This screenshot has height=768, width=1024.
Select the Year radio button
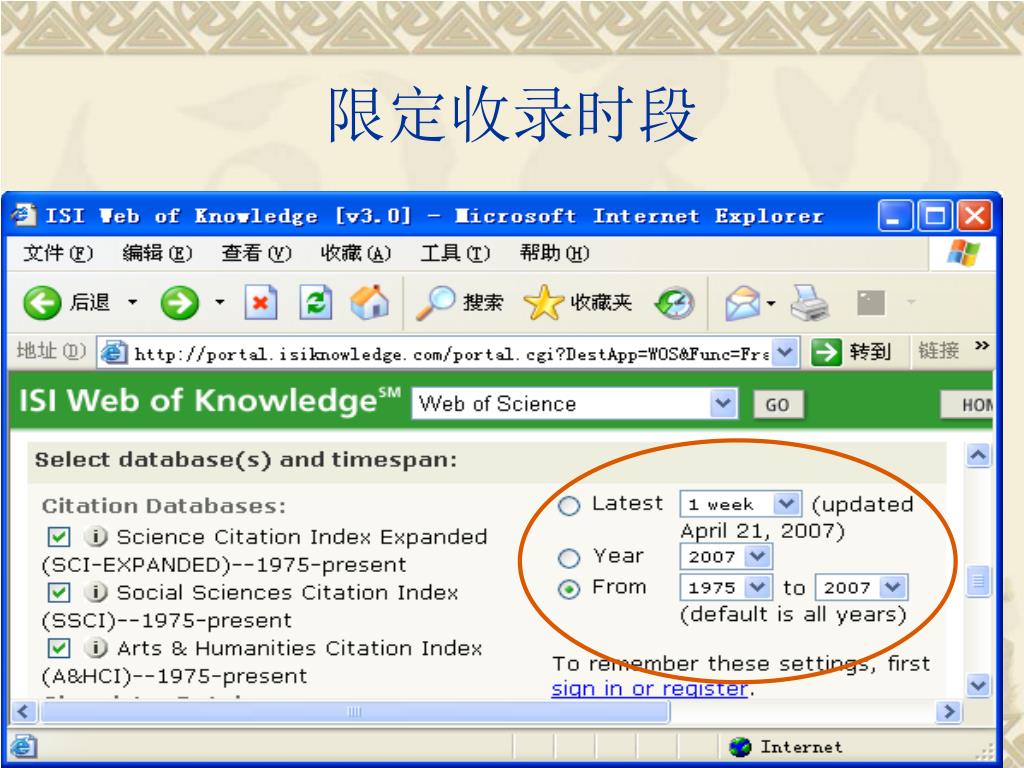pos(569,558)
